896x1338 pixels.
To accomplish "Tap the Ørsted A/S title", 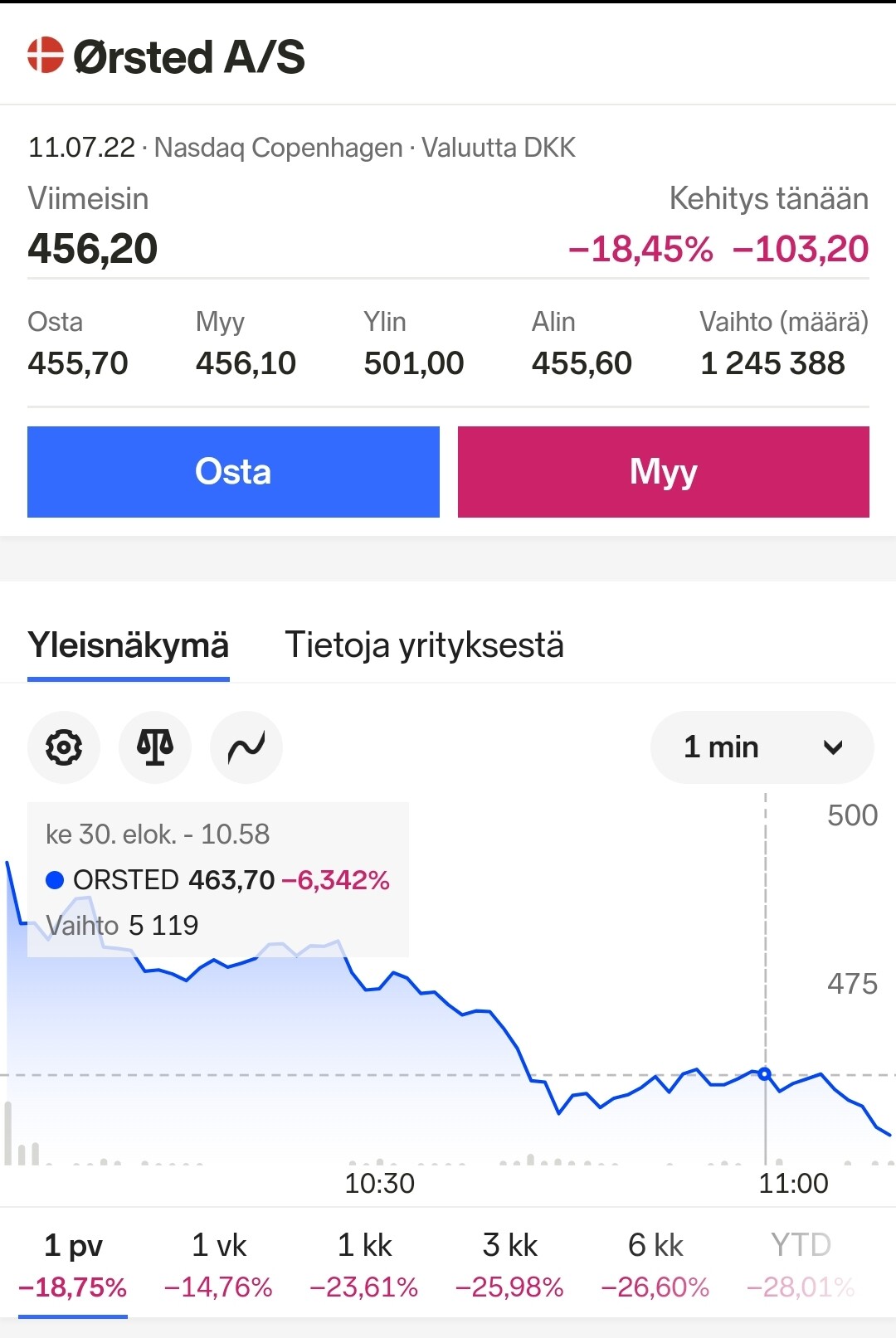I will click(x=189, y=57).
